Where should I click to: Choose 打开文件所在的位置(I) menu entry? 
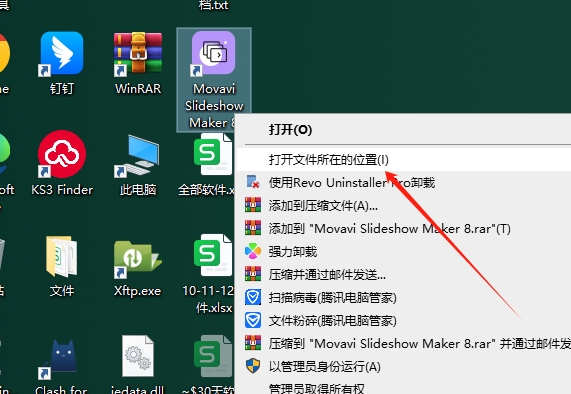click(x=404, y=160)
